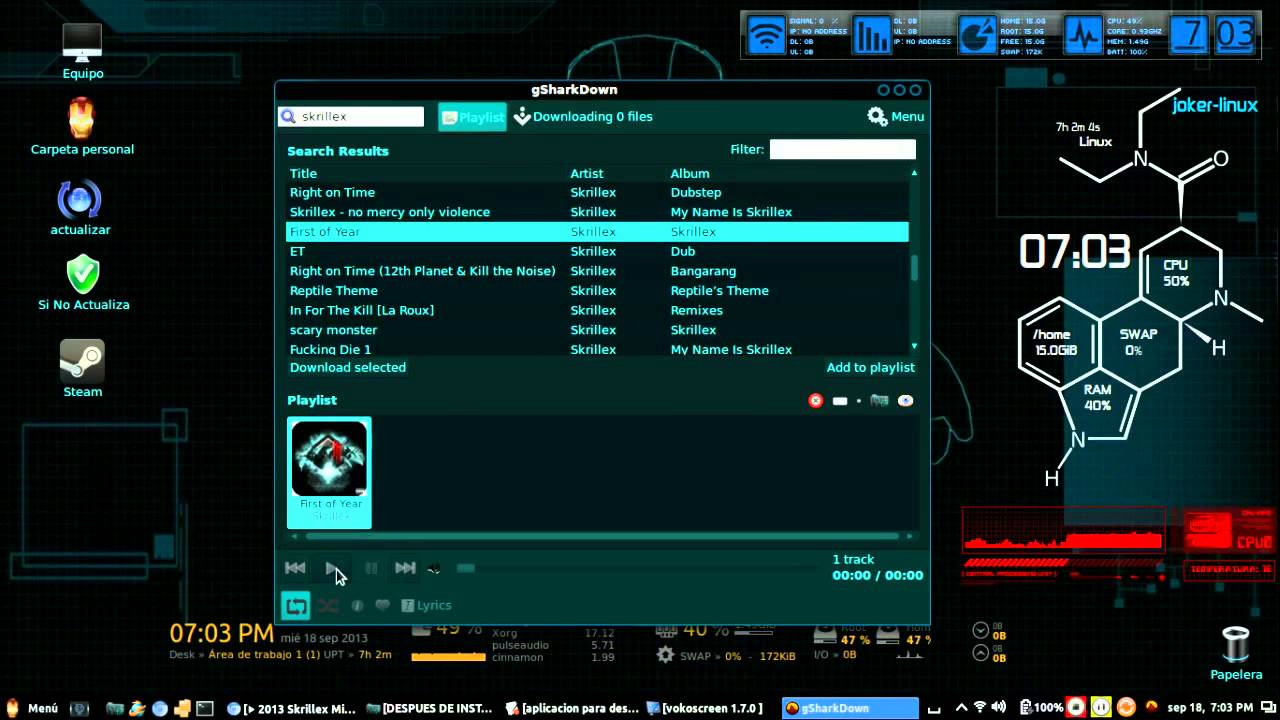Viewport: 1280px width, 720px height.
Task: Click the playlist folder icon
Action: pyautogui.click(x=879, y=400)
